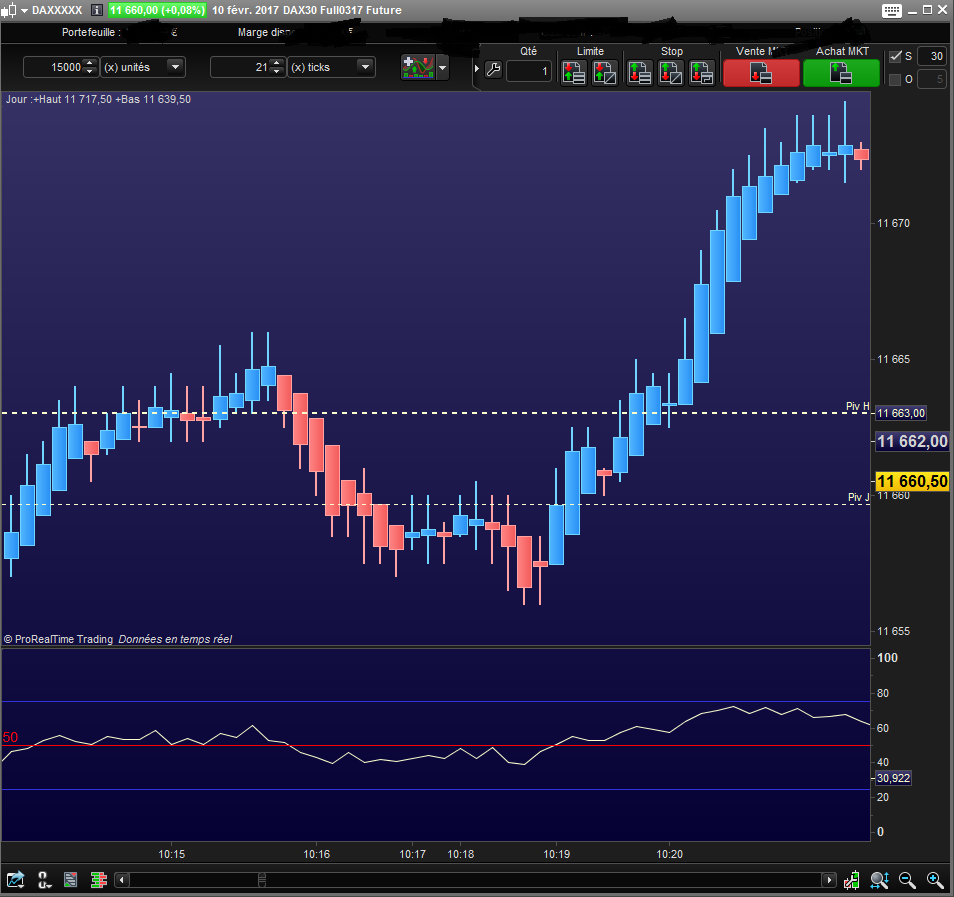Collapse the trading panel arrow
The height and width of the screenshot is (897, 954).
[x=476, y=69]
